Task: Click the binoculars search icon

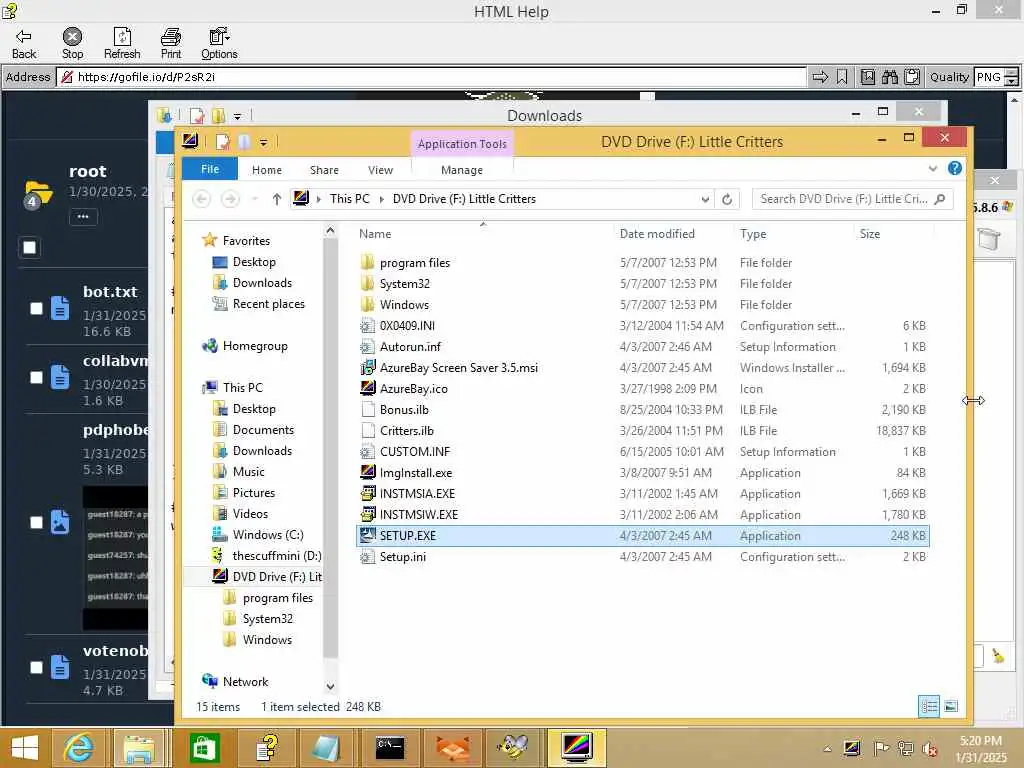Action: click(x=889, y=77)
